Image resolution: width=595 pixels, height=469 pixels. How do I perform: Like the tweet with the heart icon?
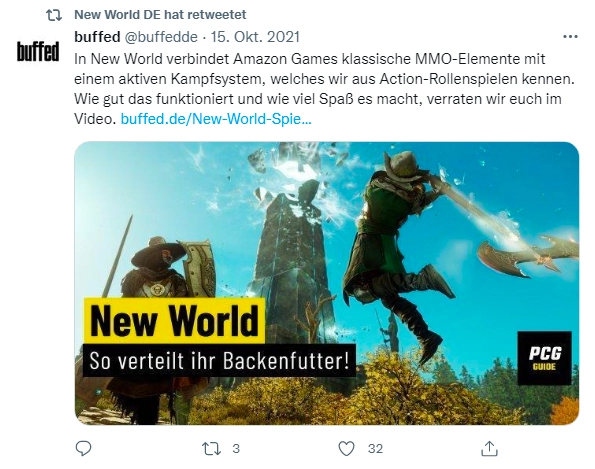coord(346,449)
